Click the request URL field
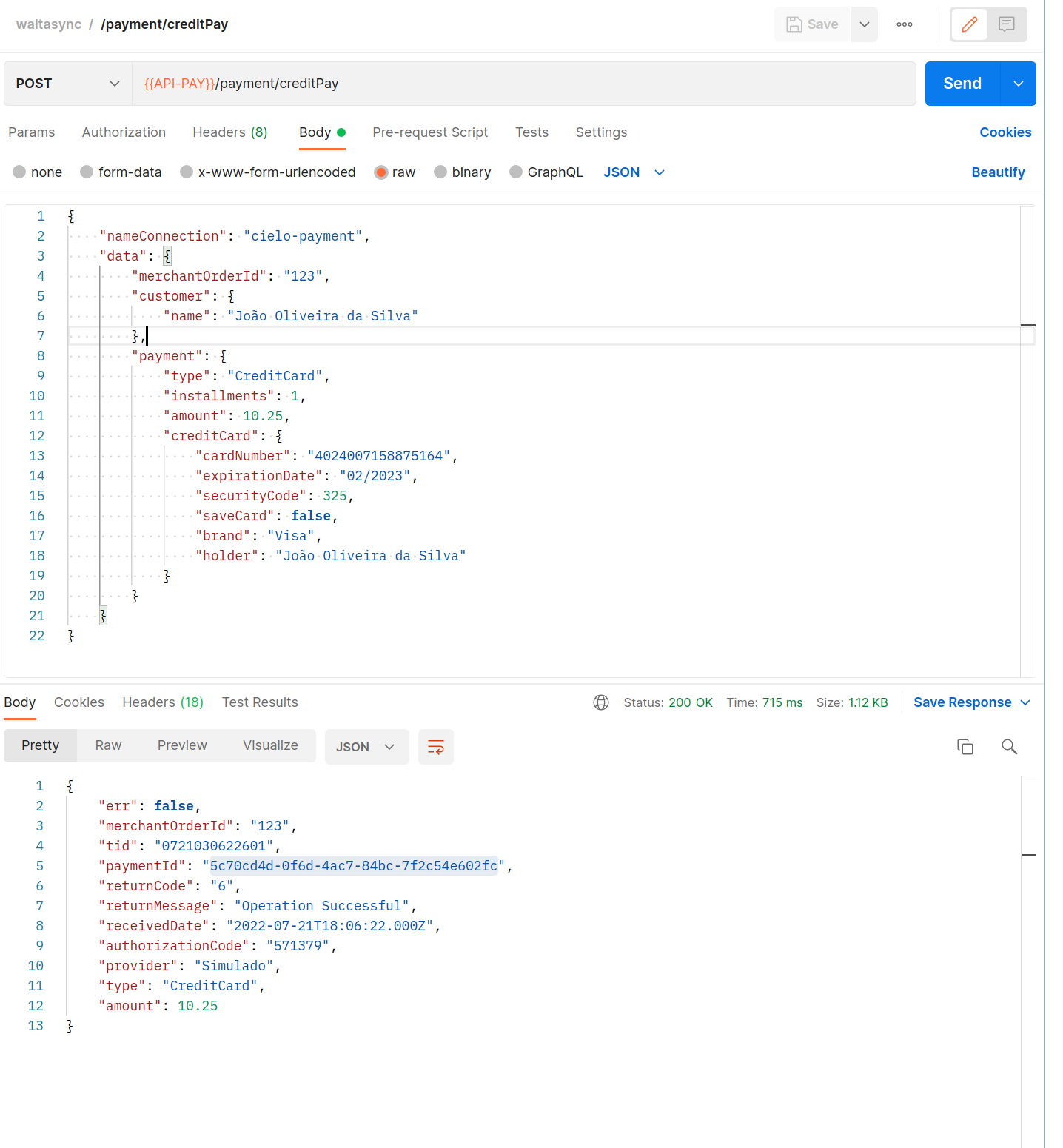Screen dimensions: 1063x1148 (518, 83)
